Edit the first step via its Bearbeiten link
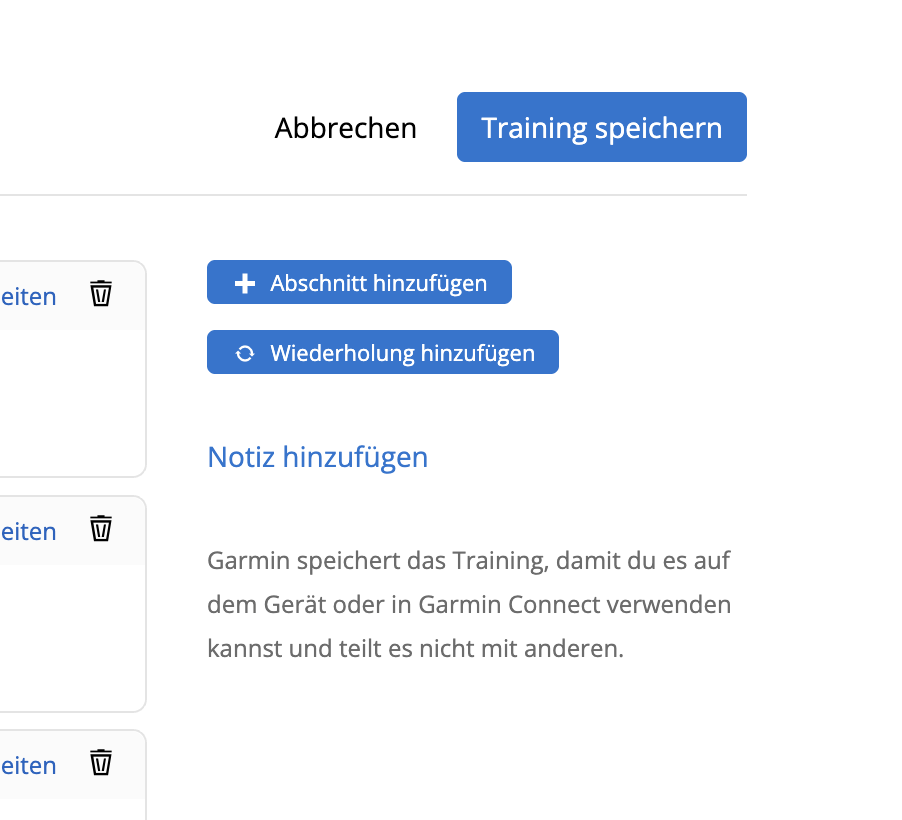 pyautogui.click(x=28, y=296)
